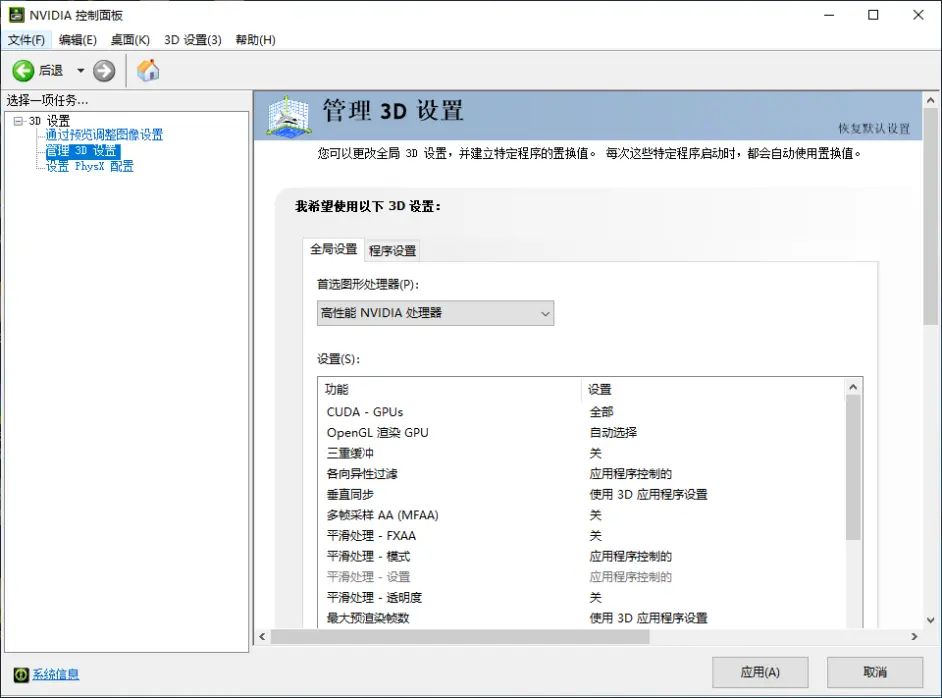Select 设置 PhysX 配置 in the task tree
The width and height of the screenshot is (942, 698).
(x=90, y=166)
